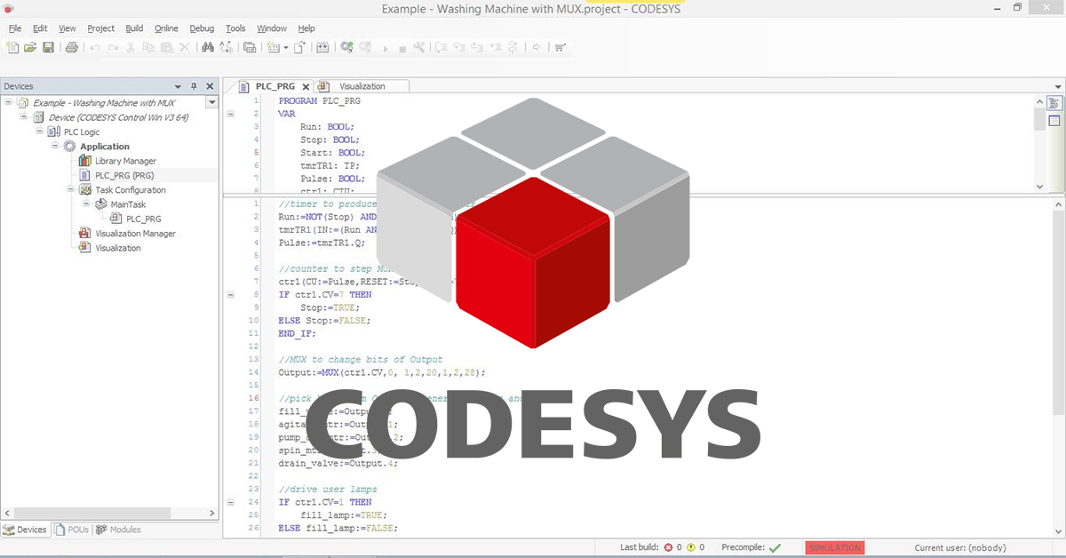
Task: Pin the Devices panel with the pushpin
Action: point(194,87)
